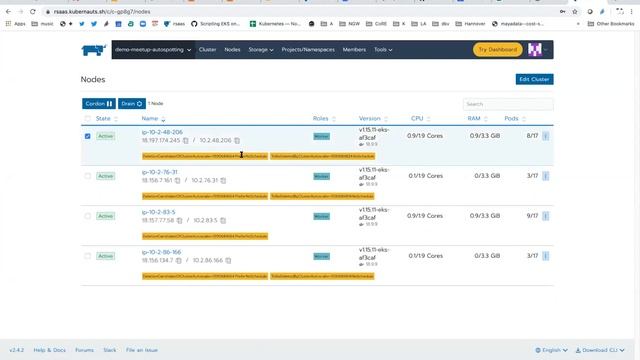Open the File an Issue footer link
640x360 pixels.
point(142,350)
